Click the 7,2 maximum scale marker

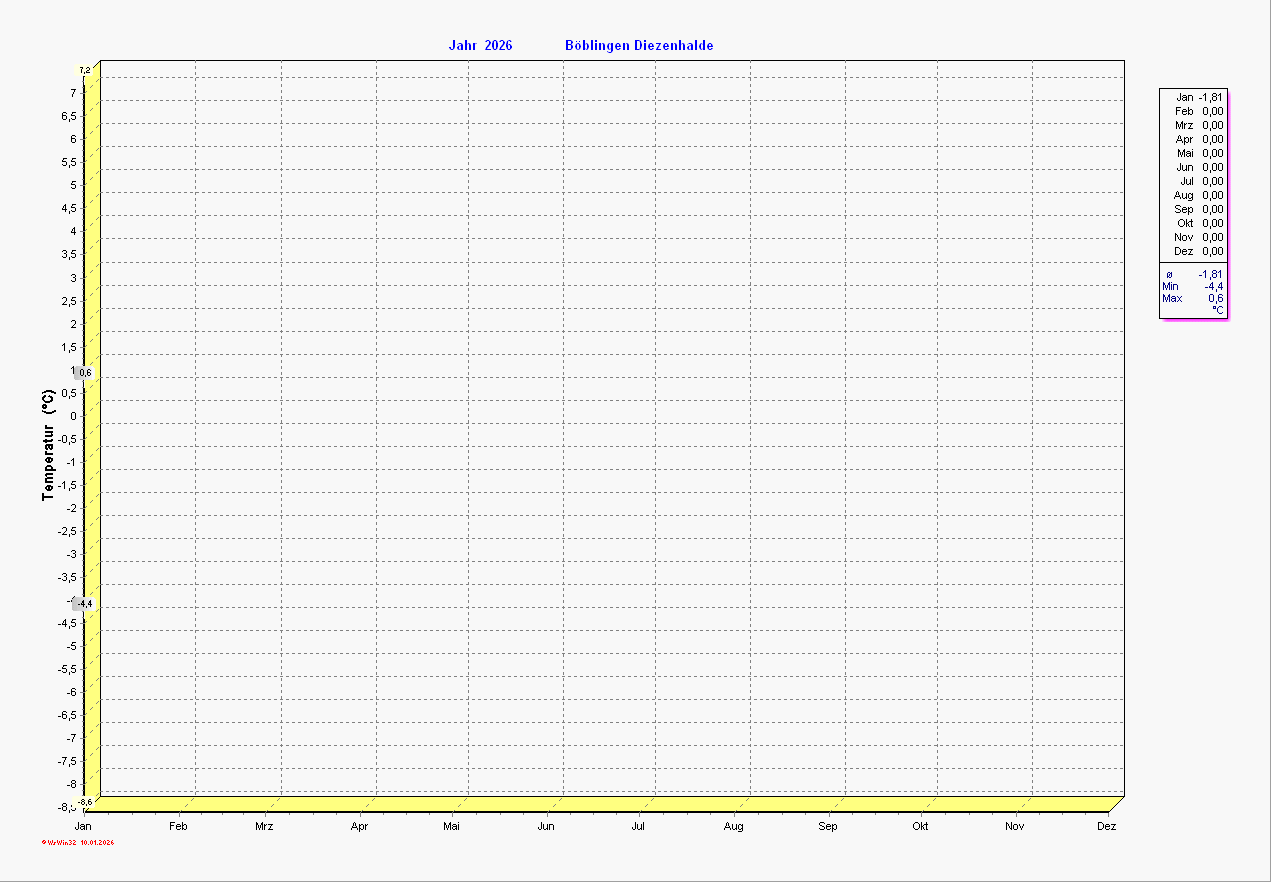(85, 69)
